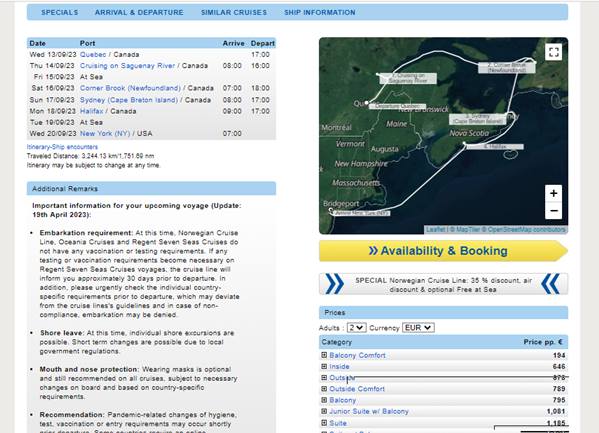599x433 pixels.
Task: Expand the Outside Comfort plus icon
Action: tap(324, 389)
